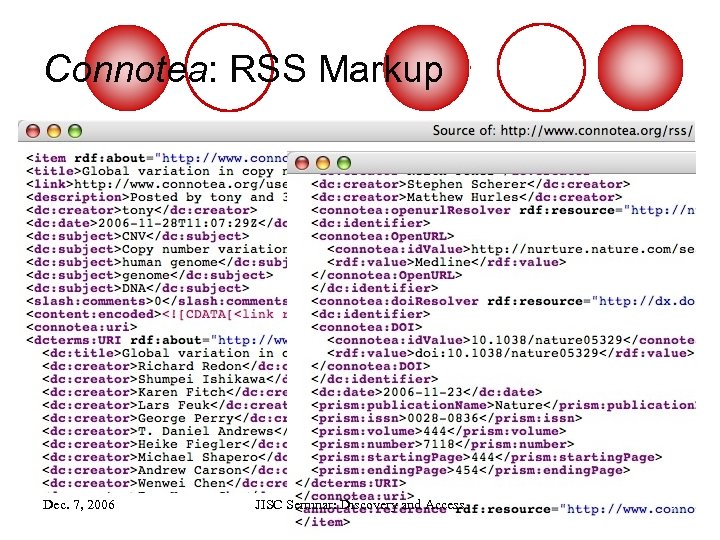720x540 pixels.
Task: Click the opening '<connotea:OpenURL>' tag line
Action: [382, 236]
